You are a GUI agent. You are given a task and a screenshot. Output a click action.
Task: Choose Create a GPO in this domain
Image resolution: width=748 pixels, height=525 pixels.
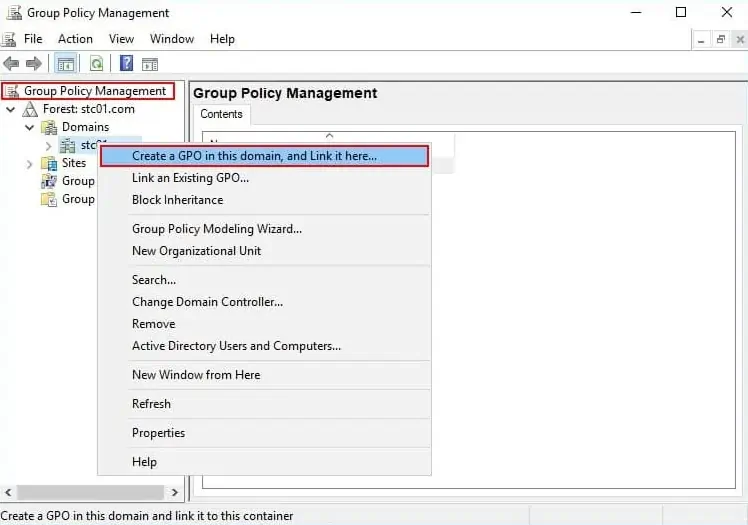point(254,156)
